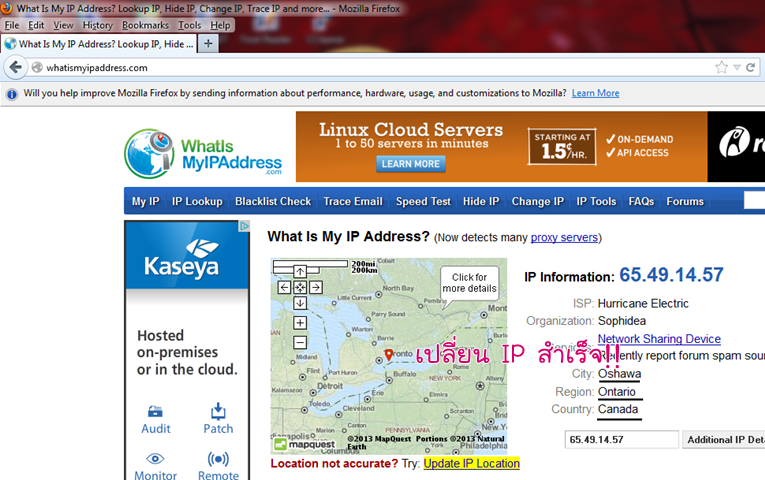Pan map left with arrow button
The width and height of the screenshot is (765, 480).
(284, 287)
